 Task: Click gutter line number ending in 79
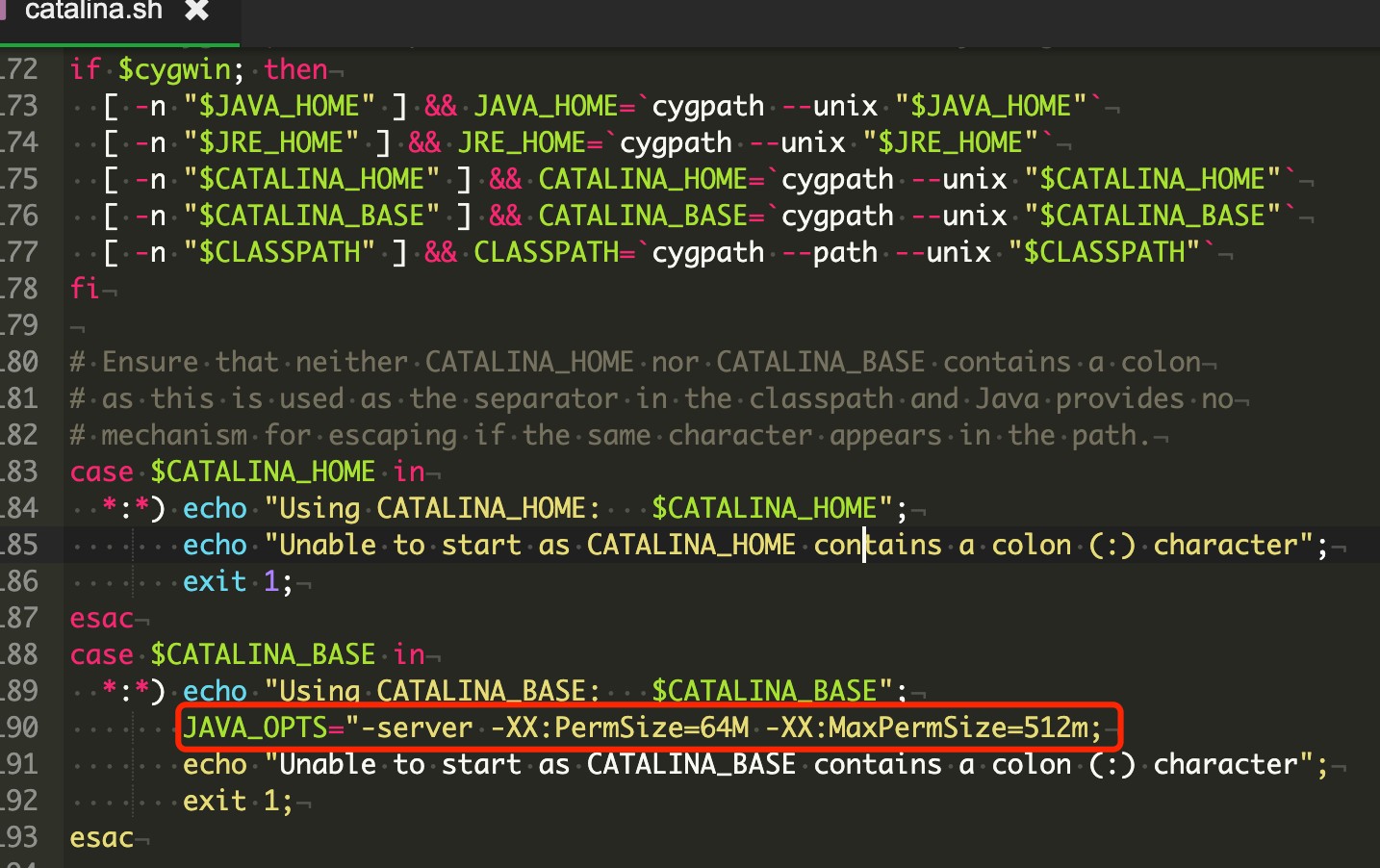[x=21, y=325]
